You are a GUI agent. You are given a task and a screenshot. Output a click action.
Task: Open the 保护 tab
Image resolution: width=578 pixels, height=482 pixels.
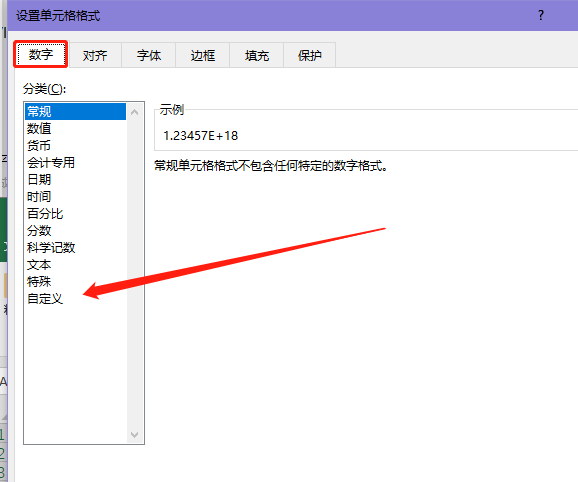pos(310,55)
